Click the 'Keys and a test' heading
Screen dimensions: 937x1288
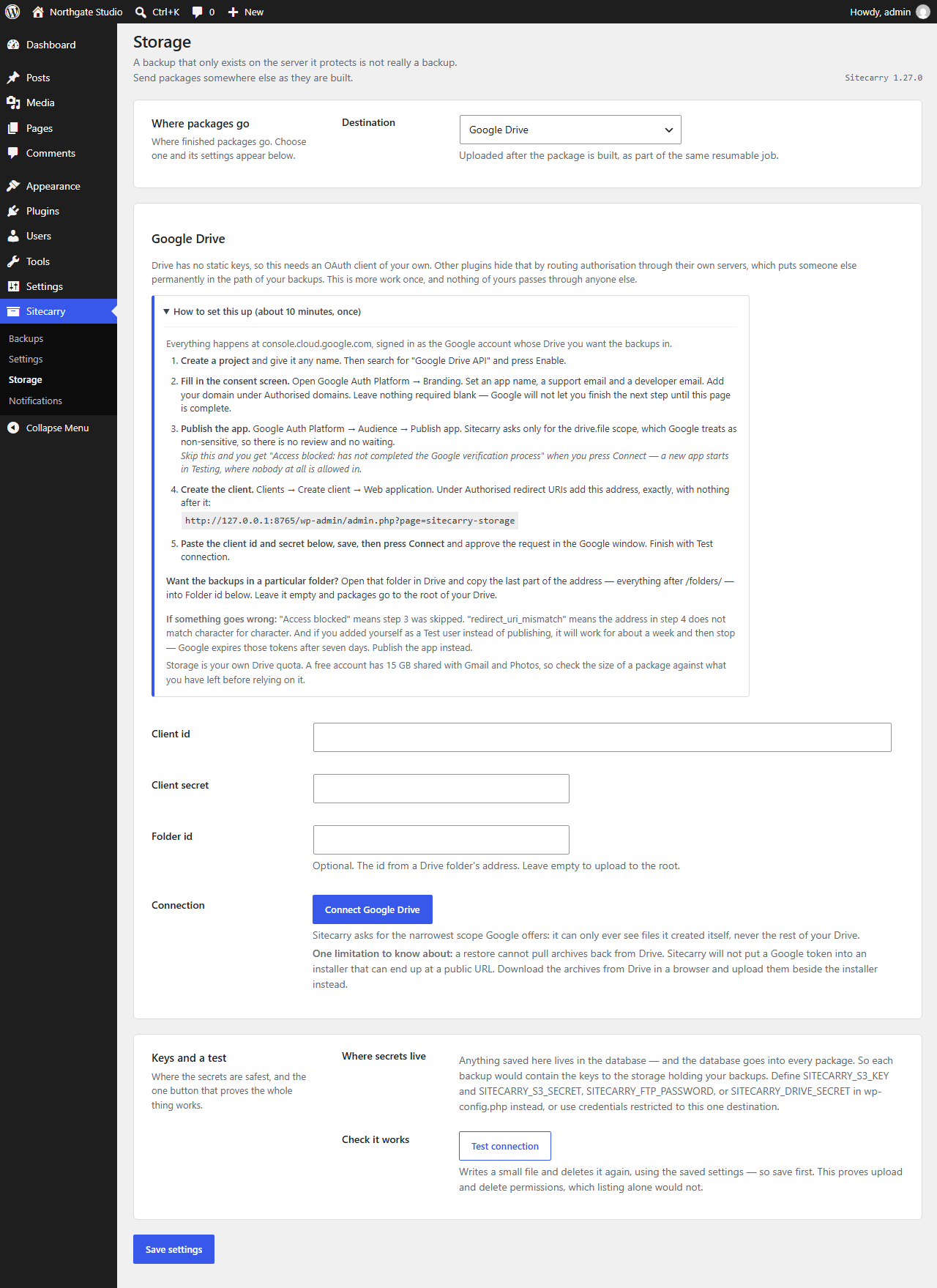pyautogui.click(x=189, y=1058)
